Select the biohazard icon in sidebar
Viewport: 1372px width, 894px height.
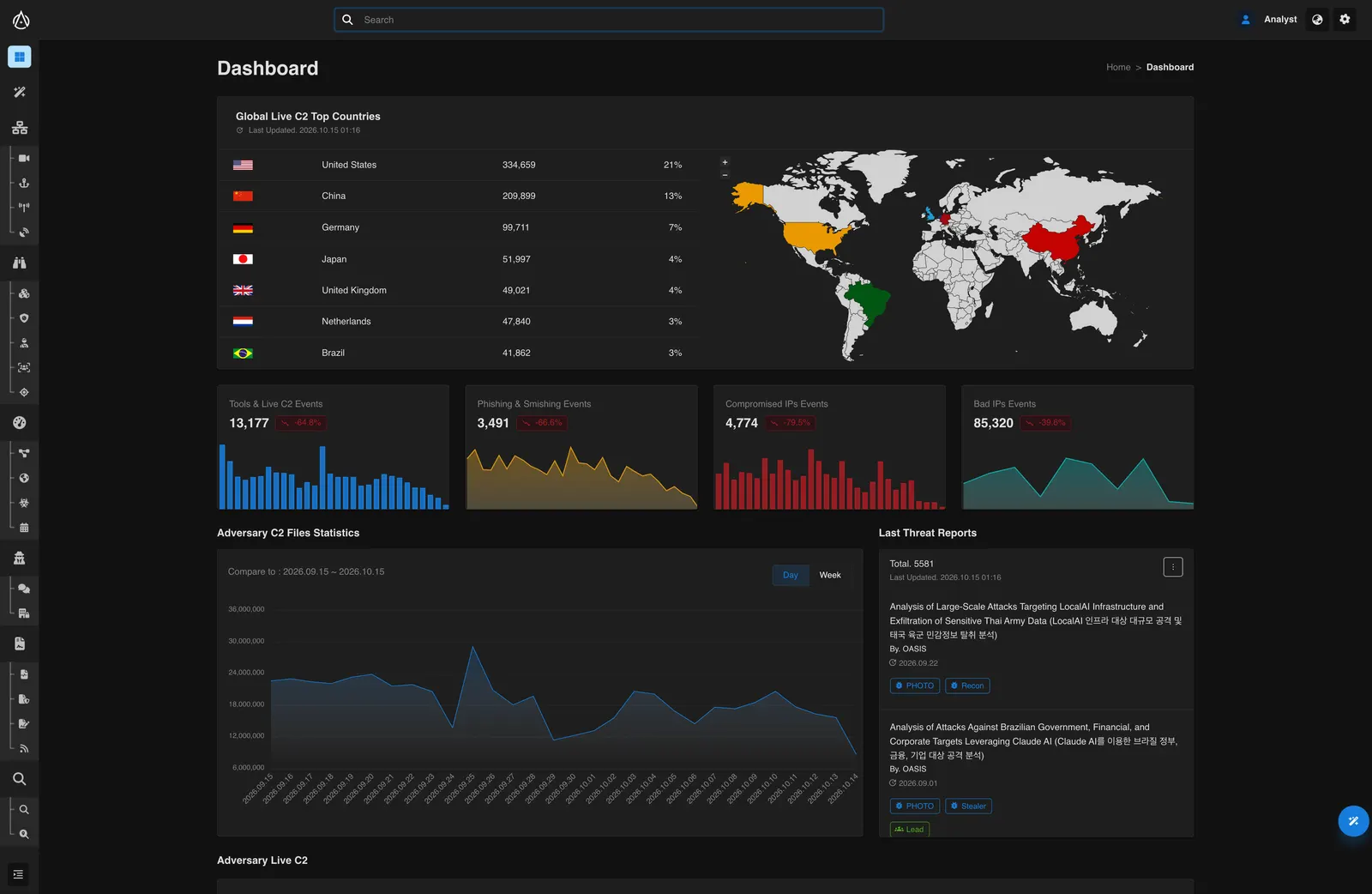[x=24, y=503]
